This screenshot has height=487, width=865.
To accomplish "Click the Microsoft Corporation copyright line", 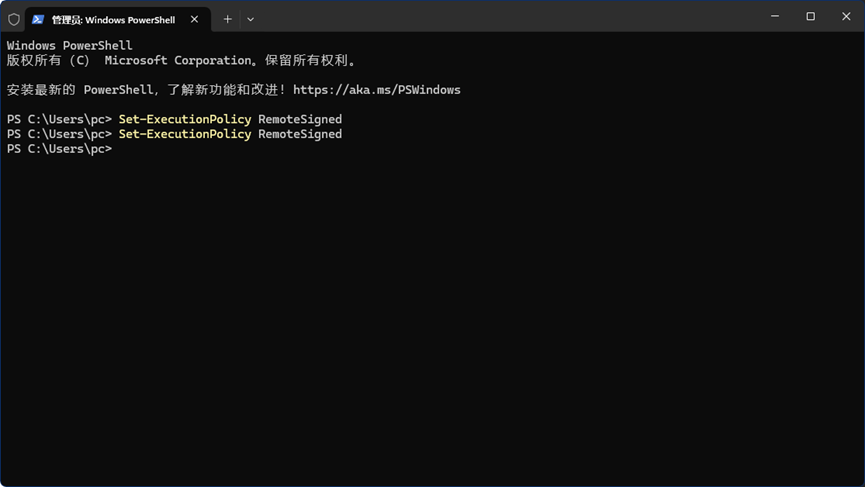I will (x=181, y=60).
